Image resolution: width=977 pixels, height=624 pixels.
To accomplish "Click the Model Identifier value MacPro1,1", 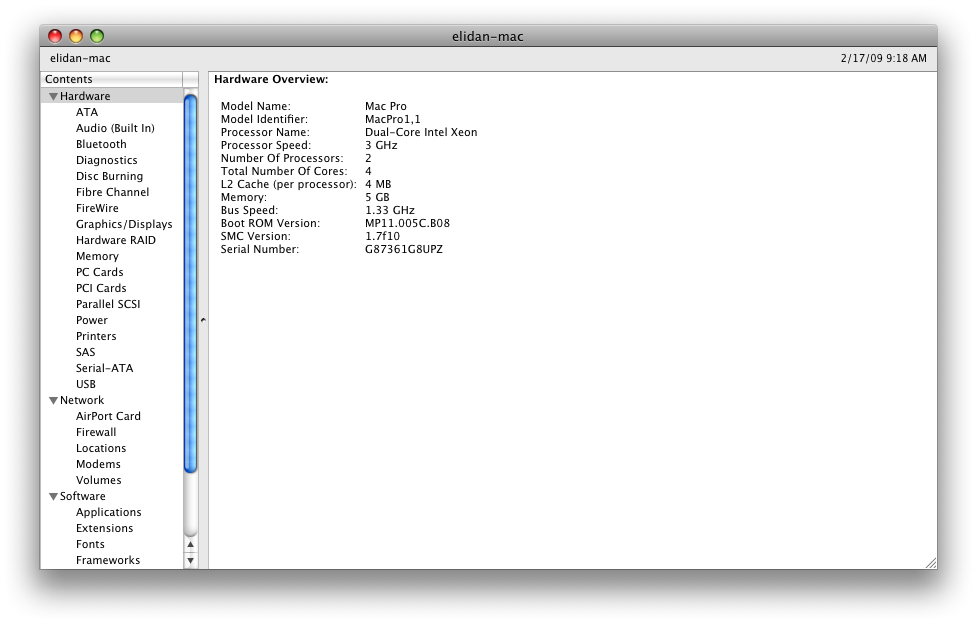I will (393, 119).
